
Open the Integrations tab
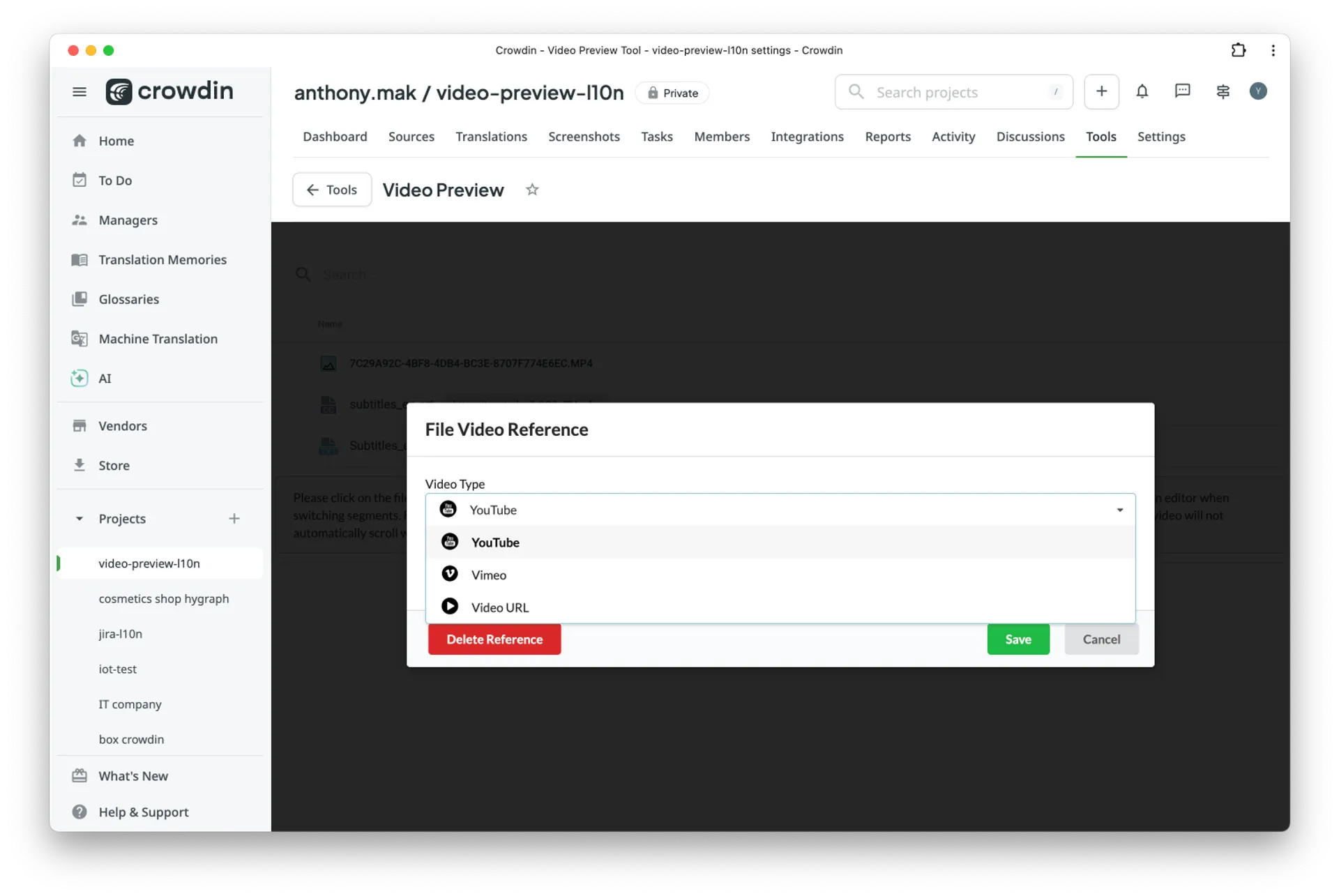click(x=807, y=137)
